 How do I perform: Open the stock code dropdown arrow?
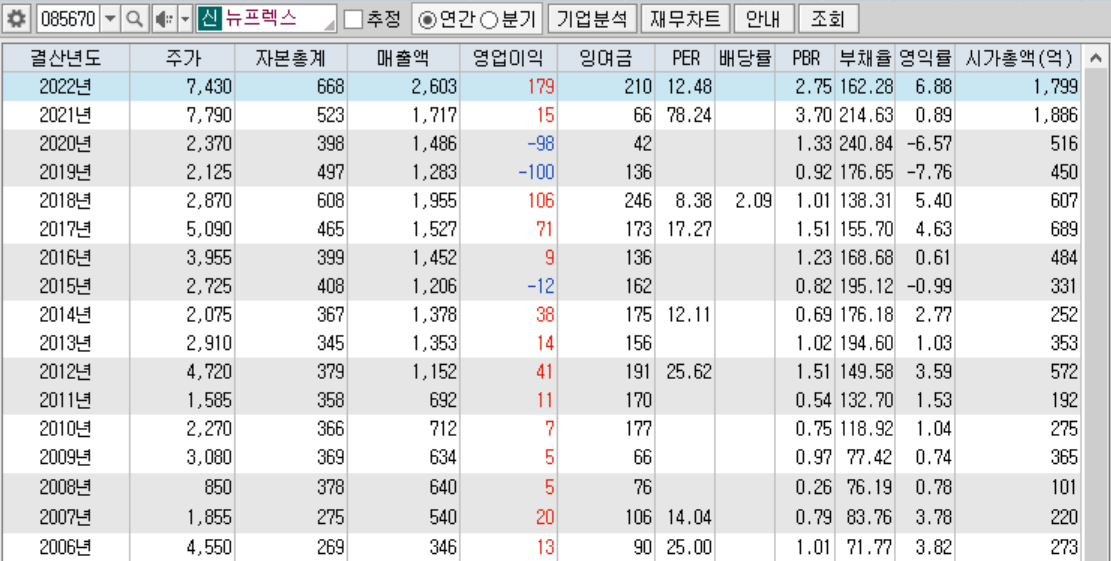(x=110, y=19)
